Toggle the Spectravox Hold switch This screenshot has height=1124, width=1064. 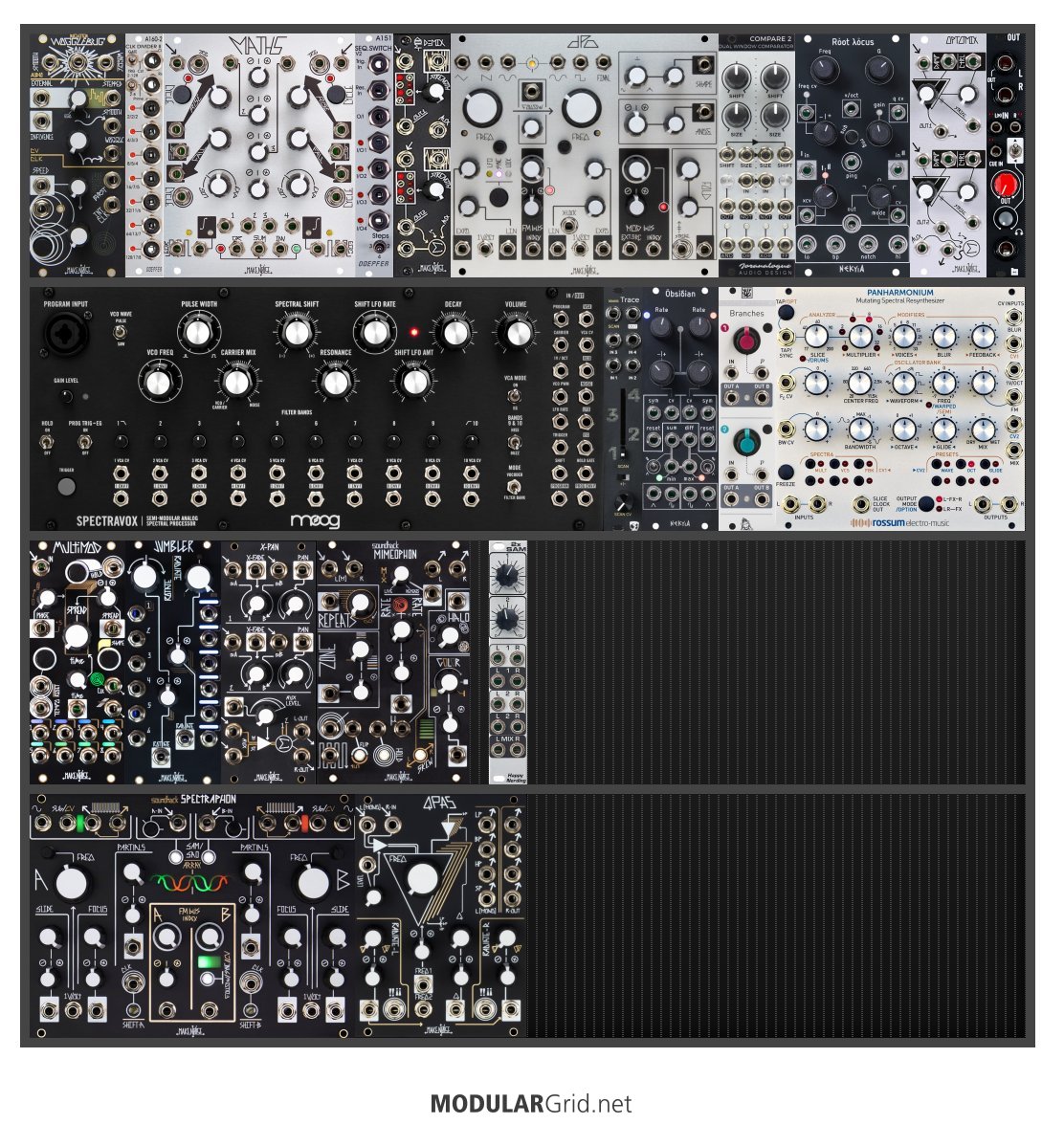pyautogui.click(x=47, y=442)
